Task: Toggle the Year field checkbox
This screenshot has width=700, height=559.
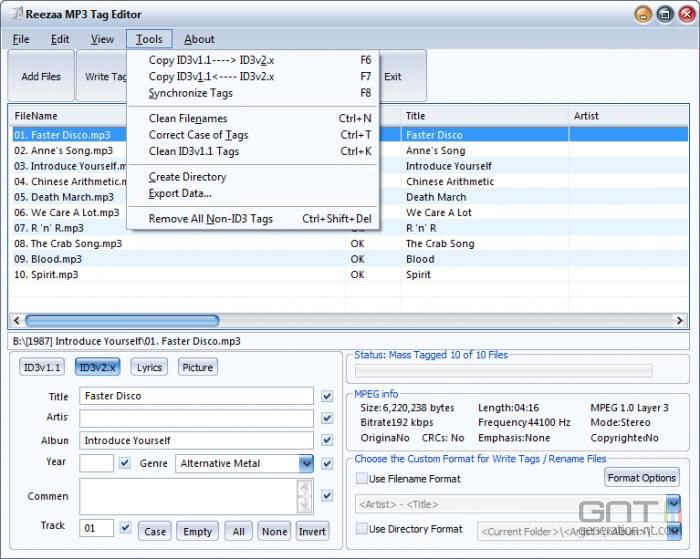Action: tap(125, 463)
